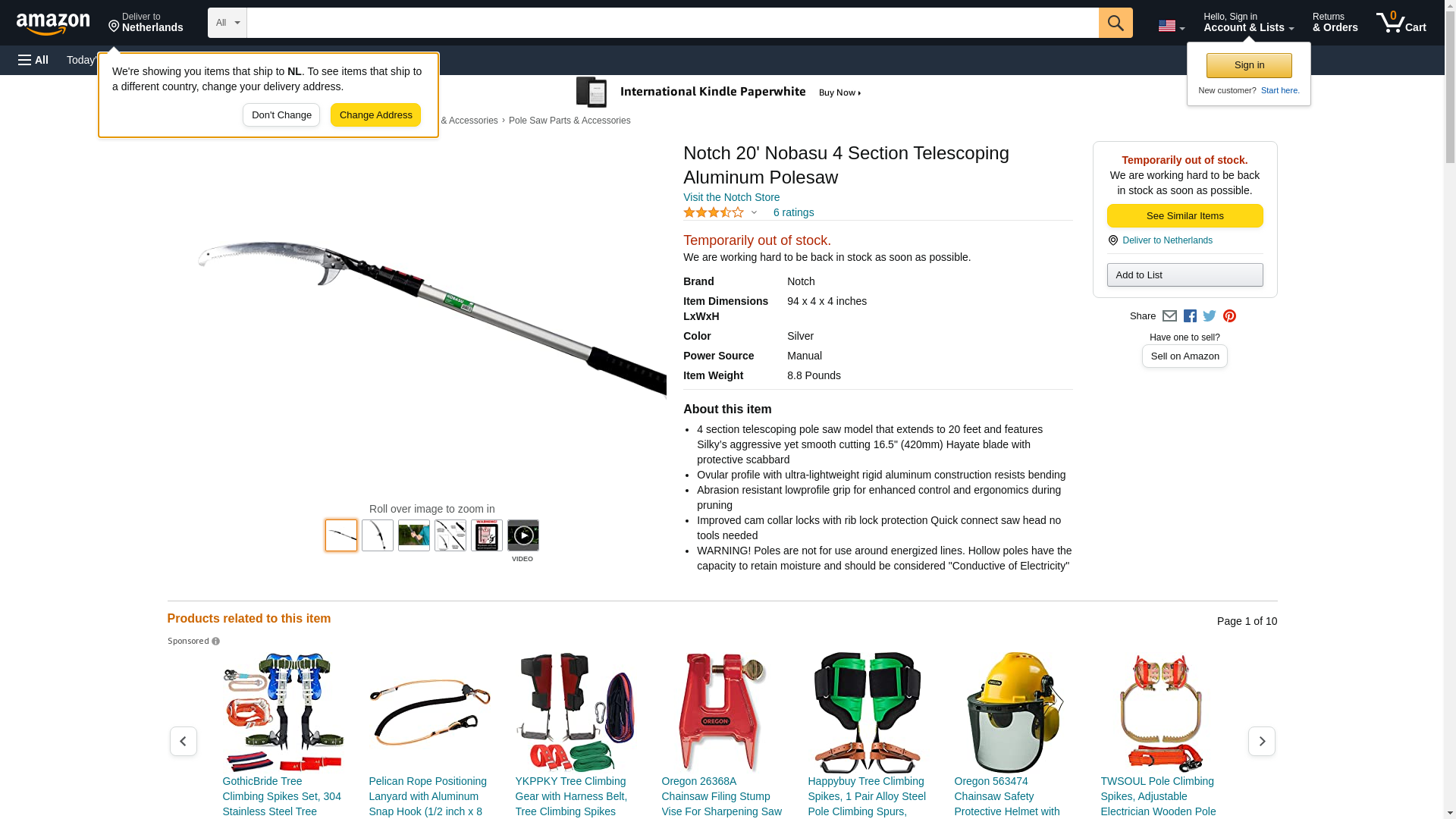Advance related products carousel to next page
Viewport: 1456px width, 819px height.
click(x=1262, y=742)
